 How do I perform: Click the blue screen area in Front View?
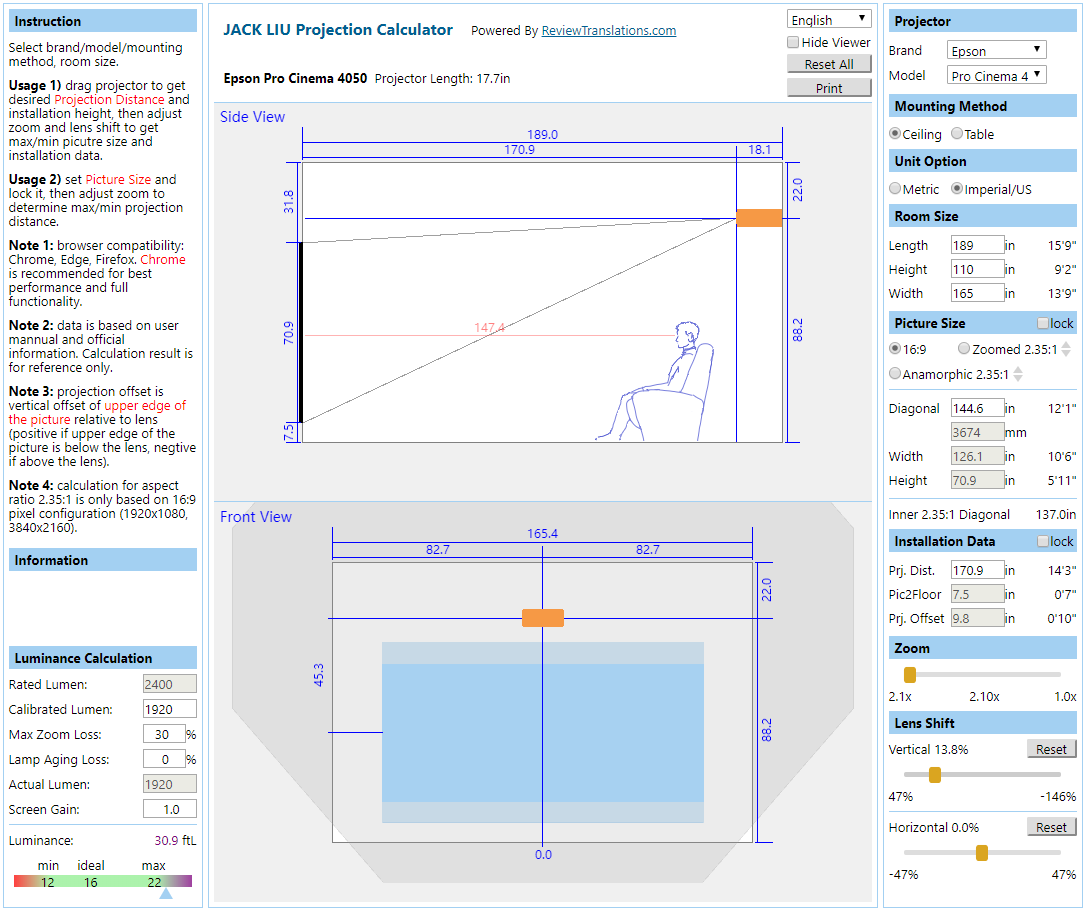click(x=542, y=733)
